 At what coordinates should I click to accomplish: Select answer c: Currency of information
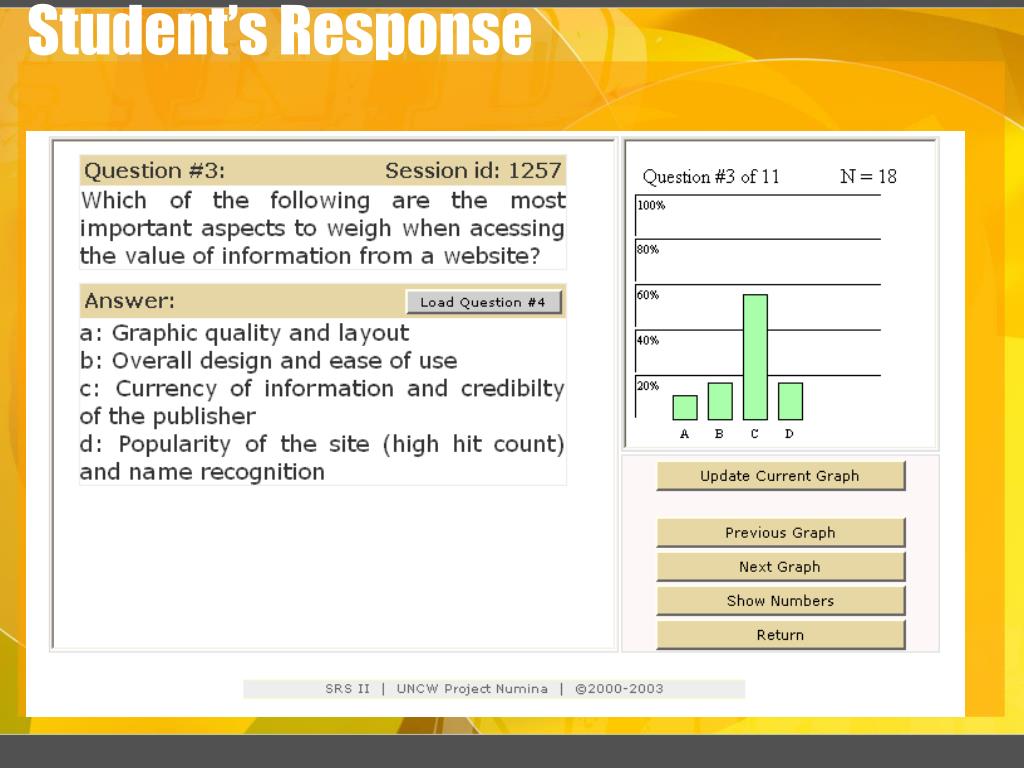(x=322, y=402)
